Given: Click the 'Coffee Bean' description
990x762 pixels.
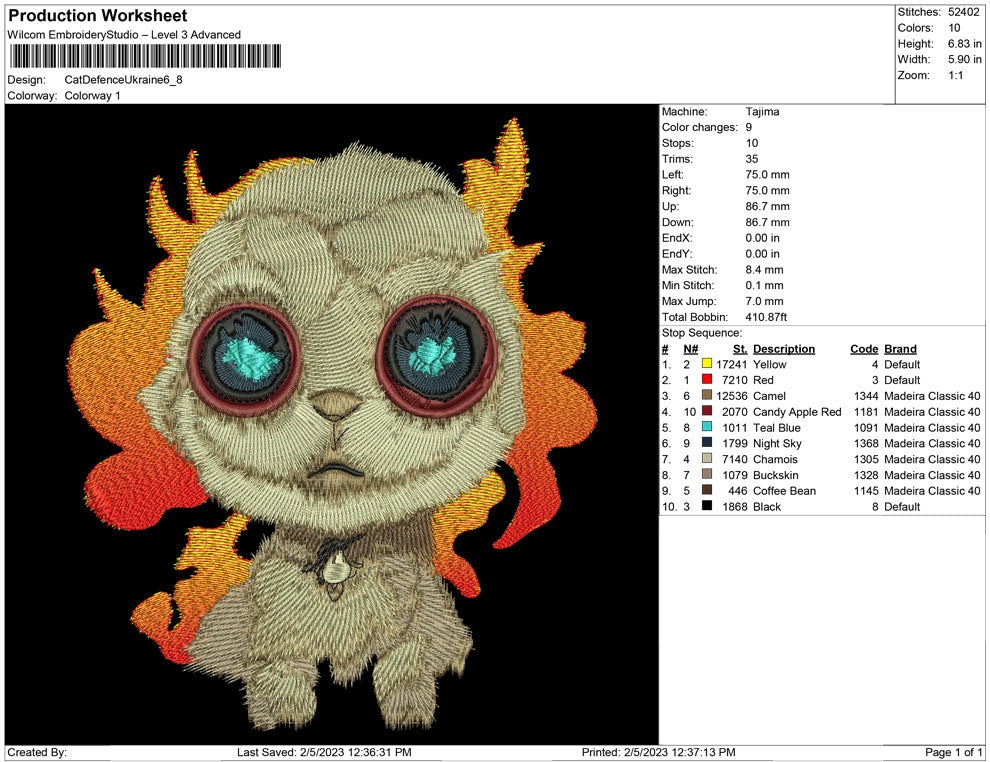Looking at the screenshot, I should (x=784, y=491).
